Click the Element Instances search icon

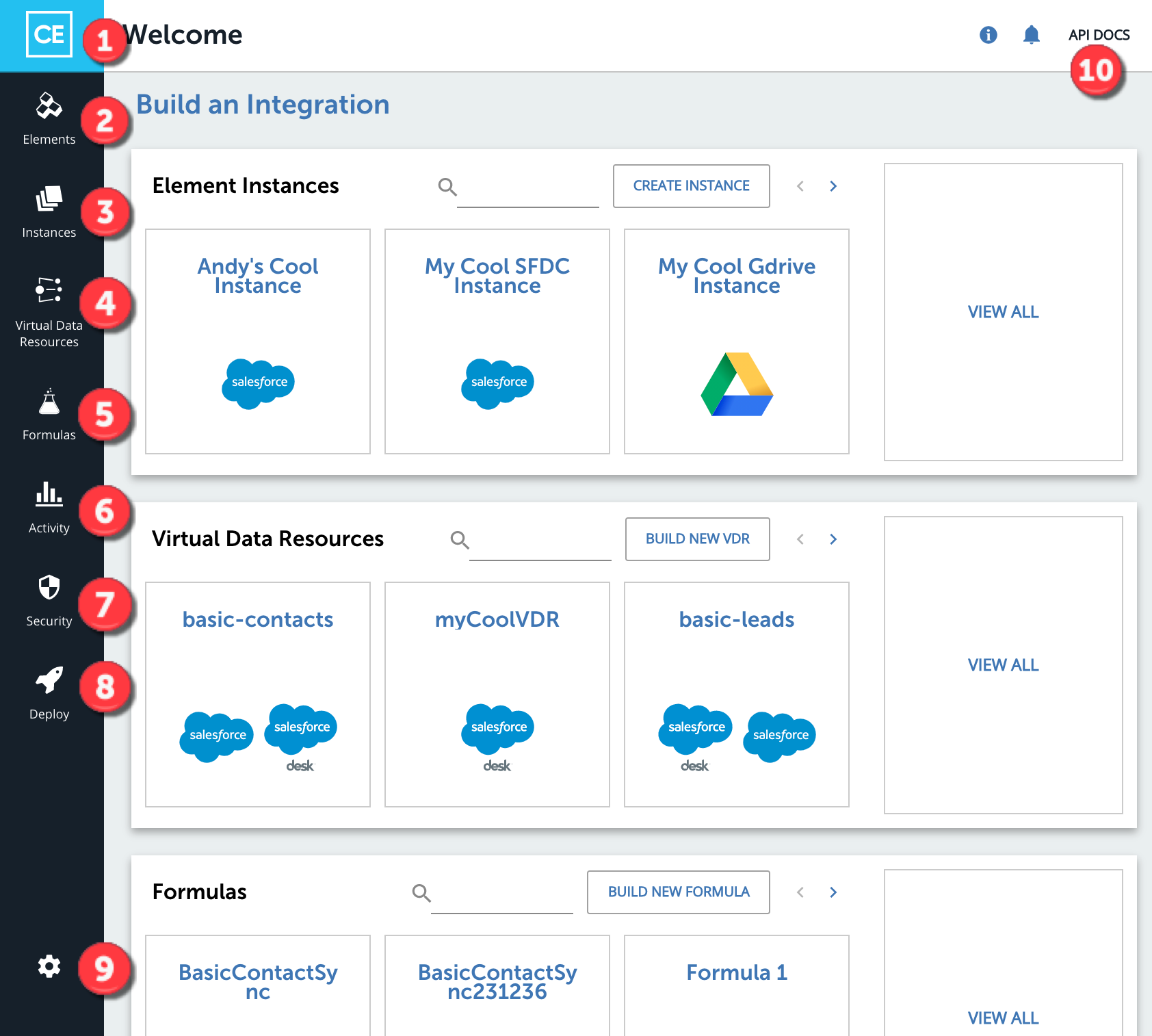[447, 187]
